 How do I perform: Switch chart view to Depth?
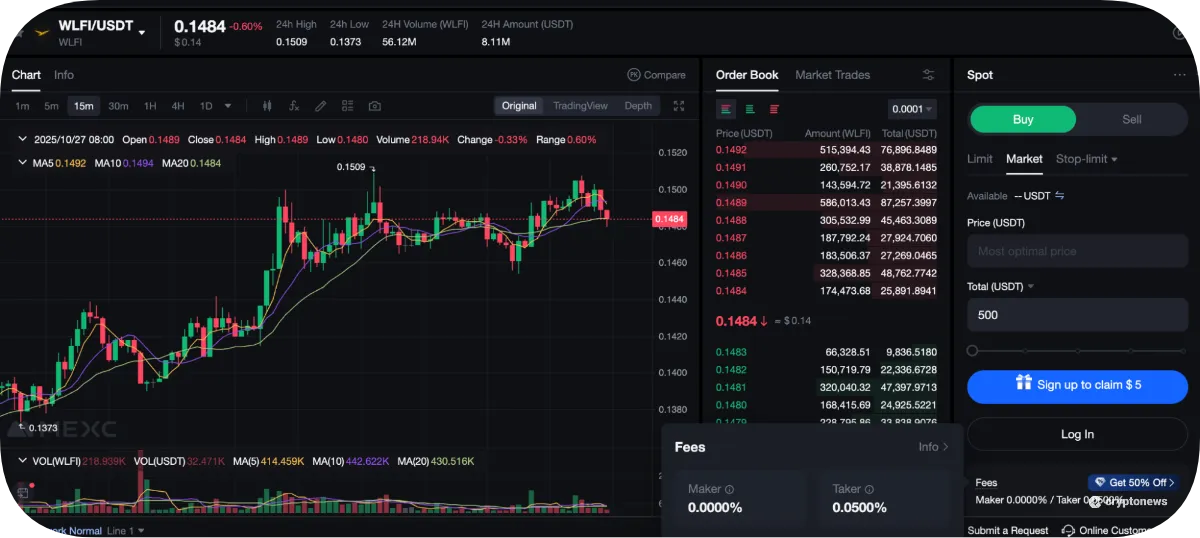pyautogui.click(x=638, y=106)
